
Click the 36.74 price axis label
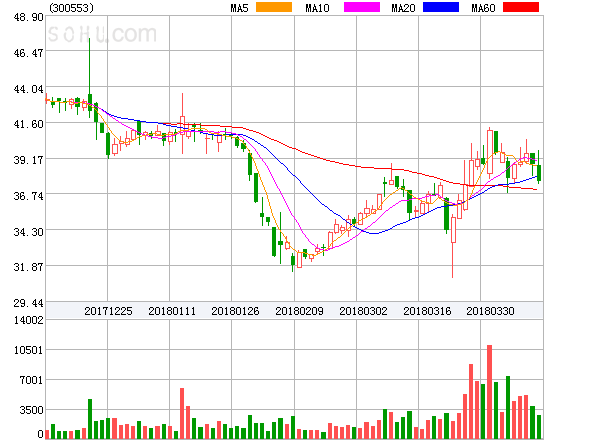pos(28,196)
